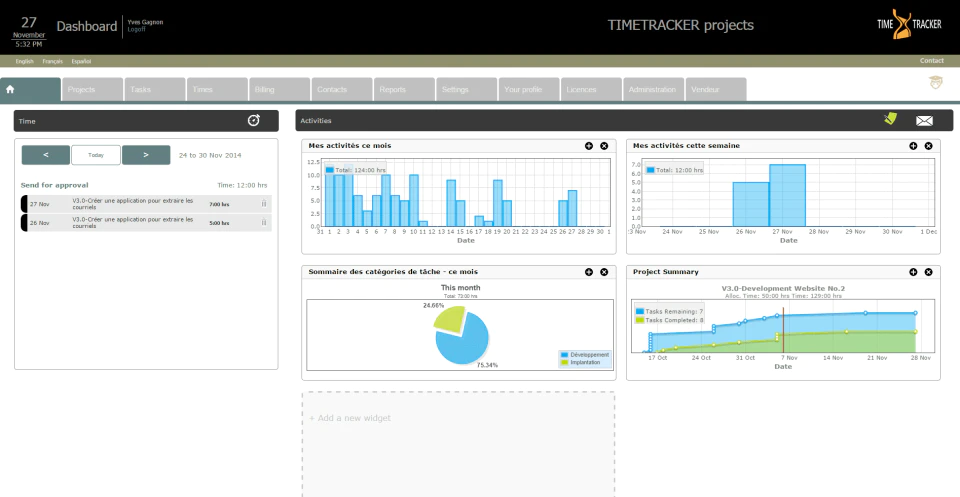Viewport: 960px width, 497px height.
Task: Open the Billing tab
Action: coord(279,89)
